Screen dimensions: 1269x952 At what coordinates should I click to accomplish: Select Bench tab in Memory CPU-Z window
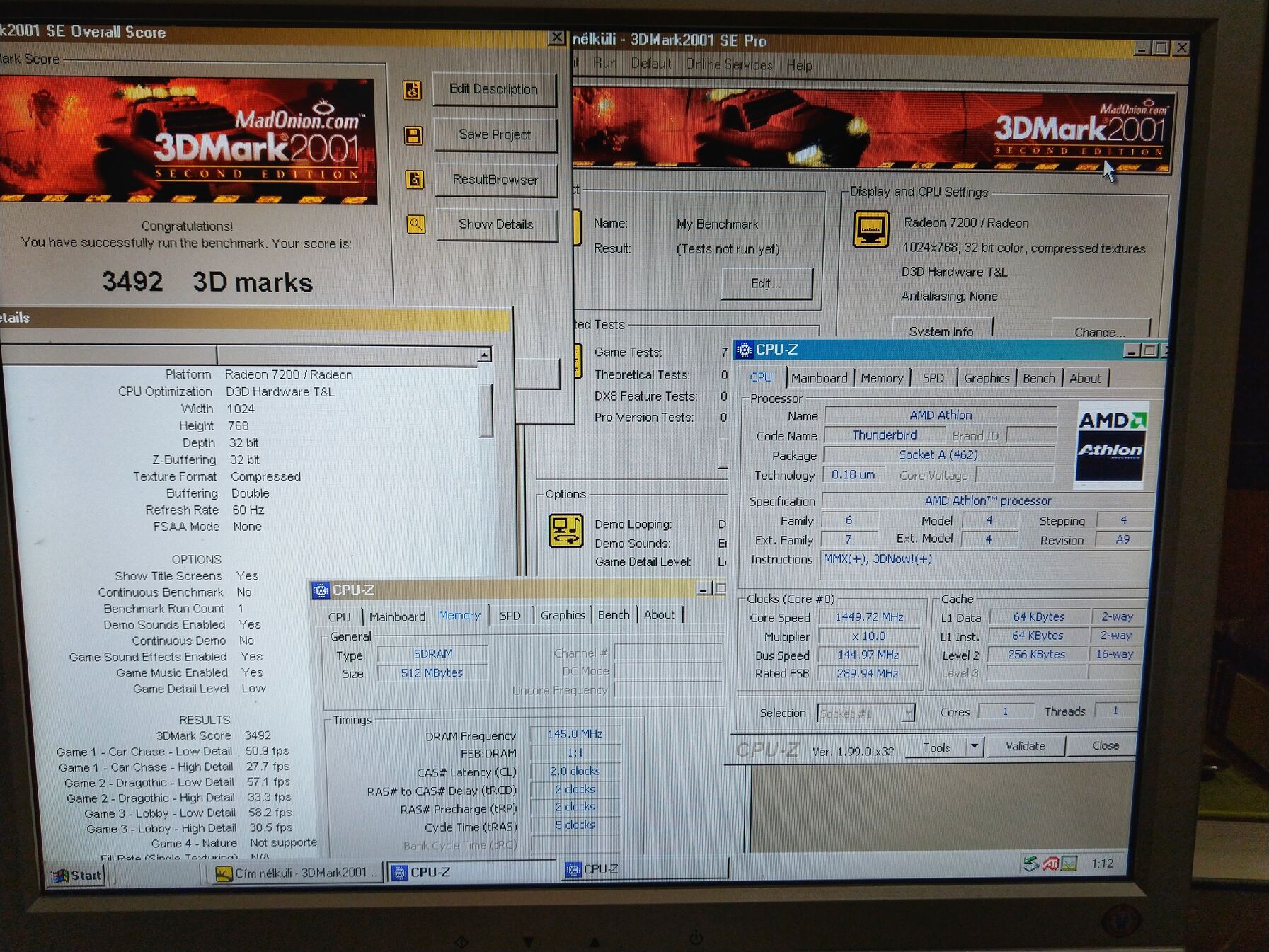pos(614,614)
